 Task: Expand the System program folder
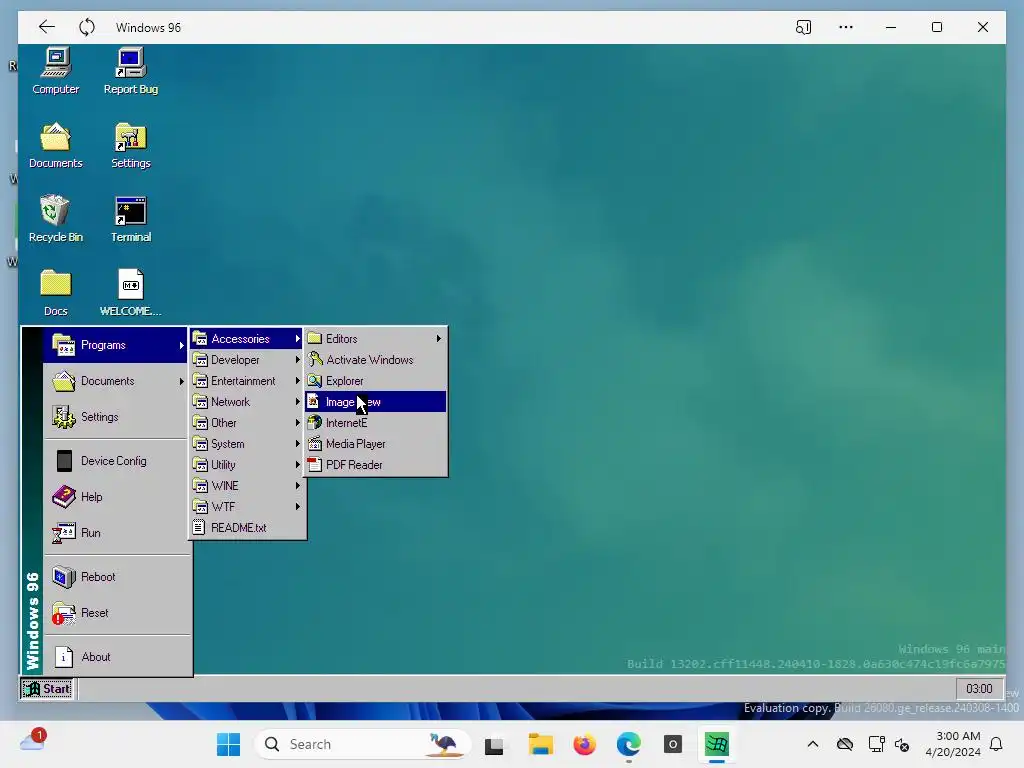[x=247, y=443]
